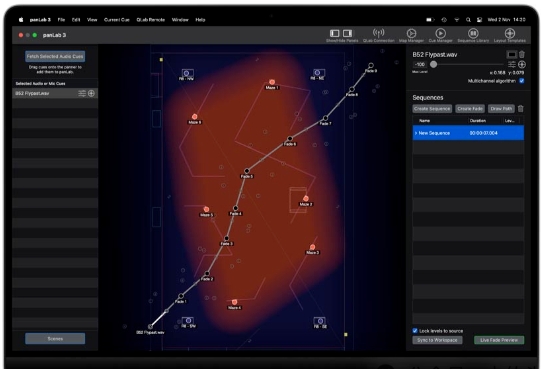Toggle the left panel show/hide icon
Viewport: 542px width, 369px height.
tap(335, 33)
